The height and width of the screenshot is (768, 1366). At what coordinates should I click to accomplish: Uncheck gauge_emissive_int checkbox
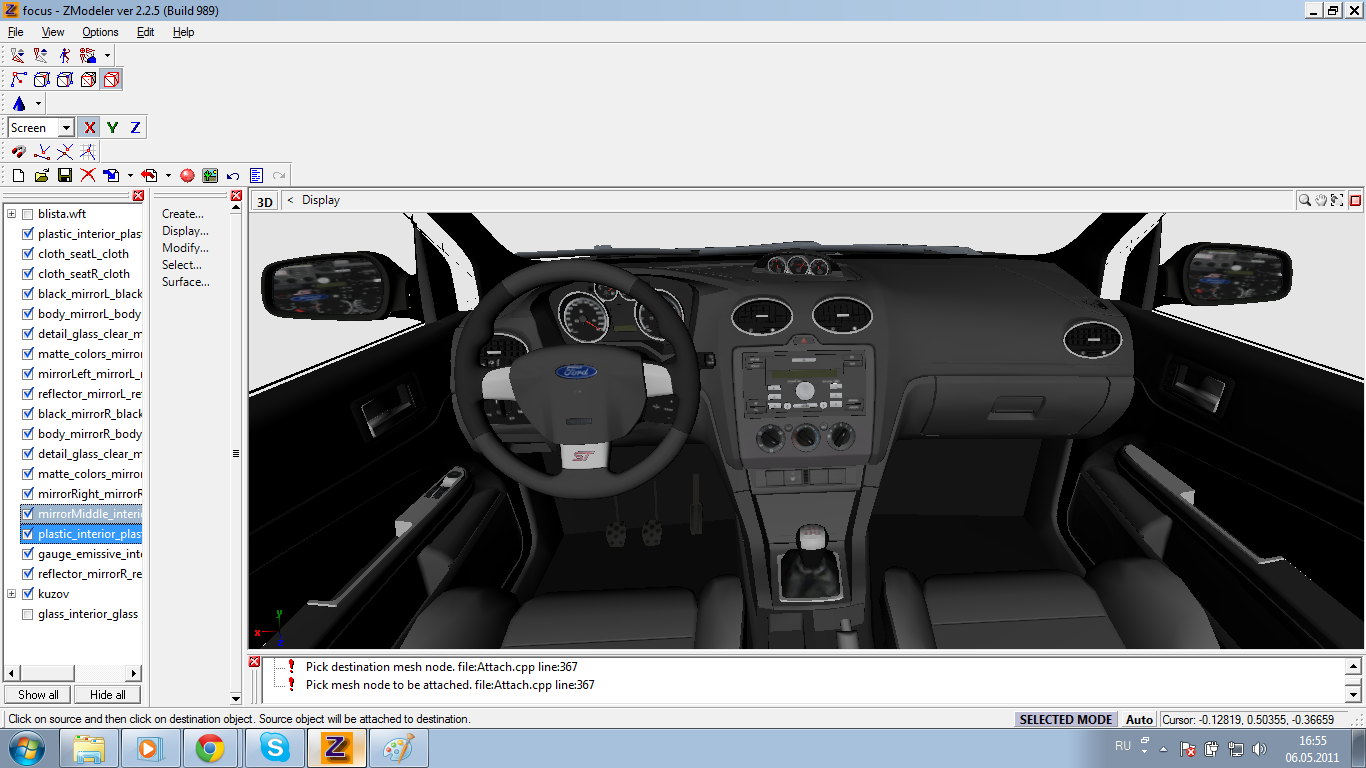click(27, 554)
